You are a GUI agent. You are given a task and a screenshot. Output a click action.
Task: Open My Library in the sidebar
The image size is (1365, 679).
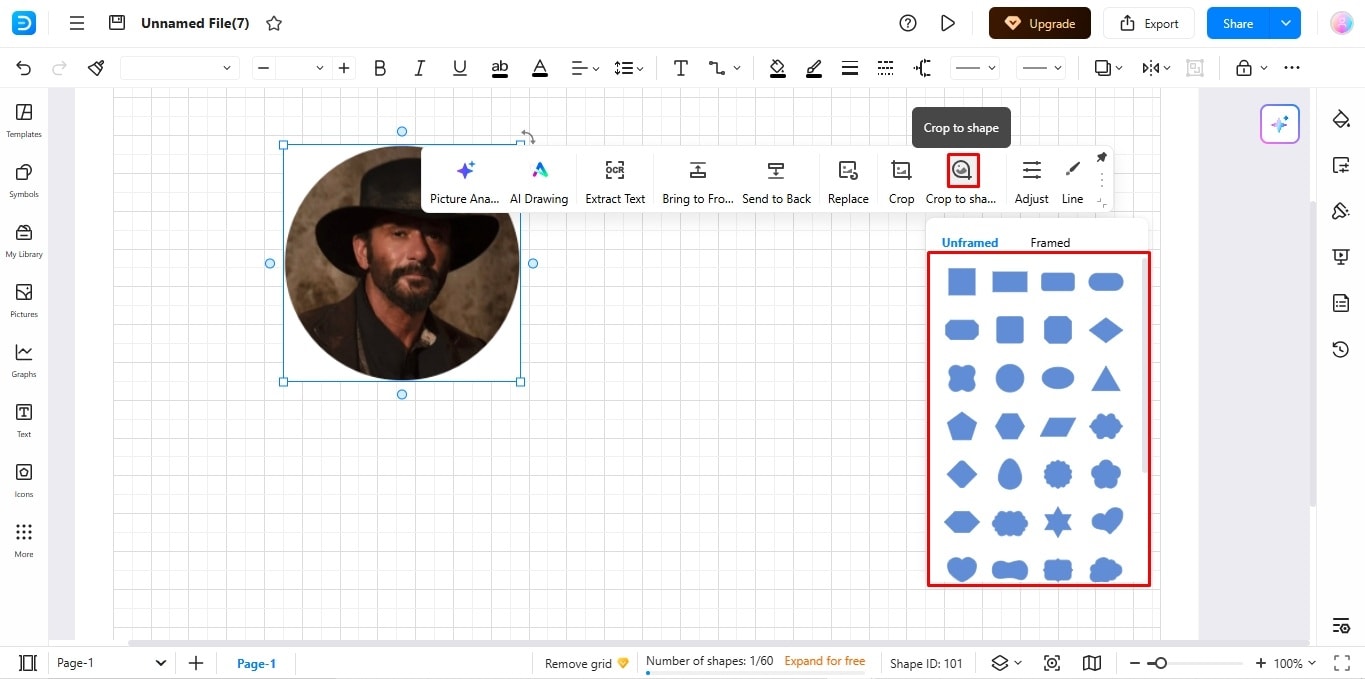[24, 240]
